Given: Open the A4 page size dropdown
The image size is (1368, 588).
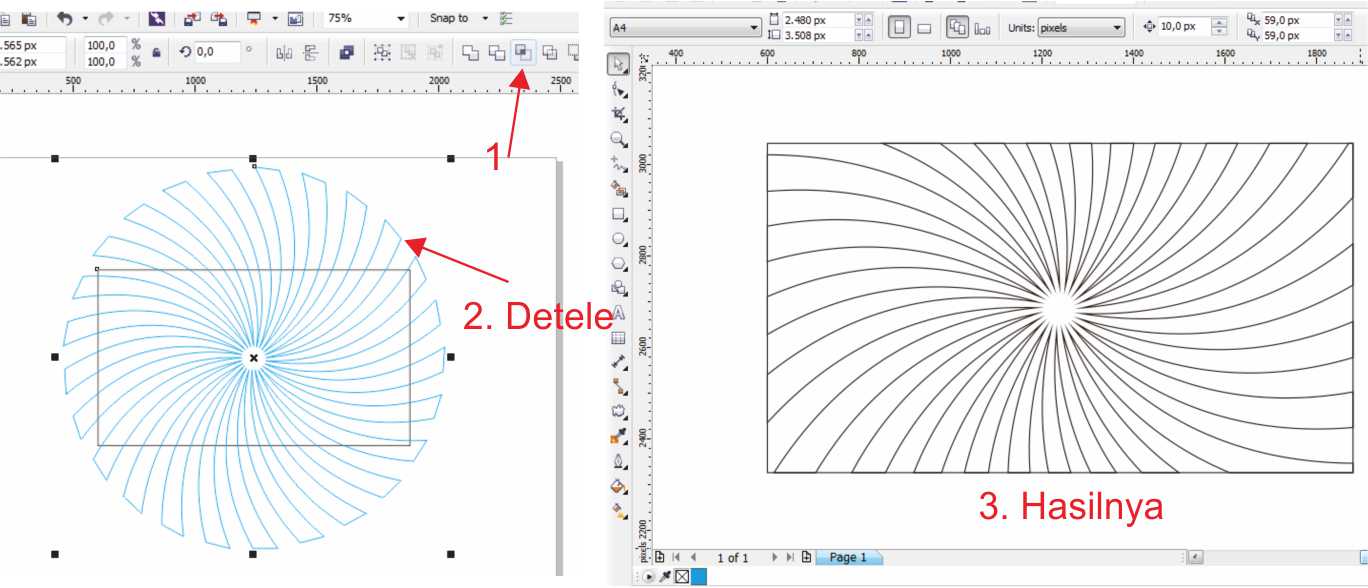Looking at the screenshot, I should 754,28.
